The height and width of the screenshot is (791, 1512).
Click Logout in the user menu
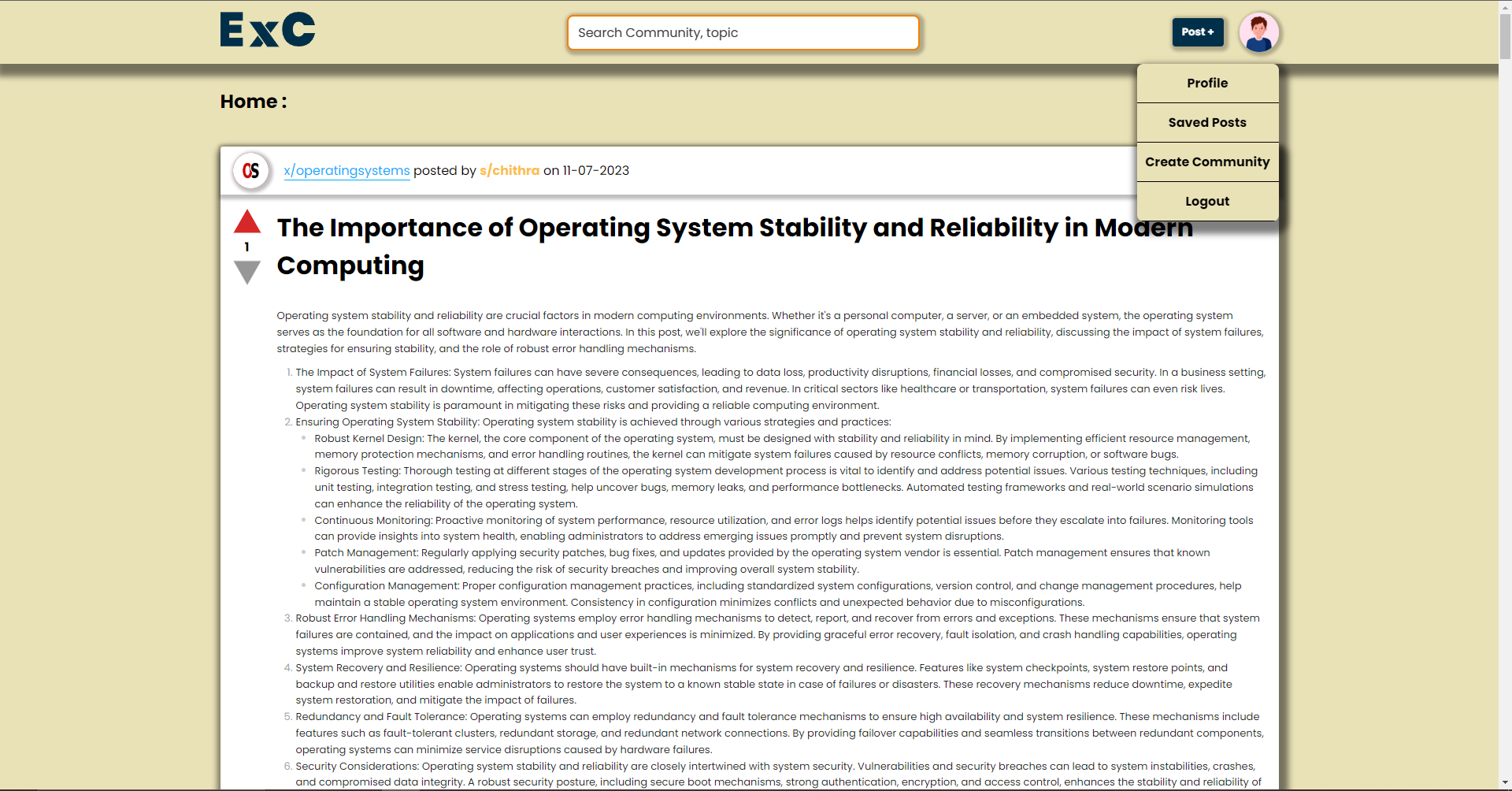tap(1207, 201)
